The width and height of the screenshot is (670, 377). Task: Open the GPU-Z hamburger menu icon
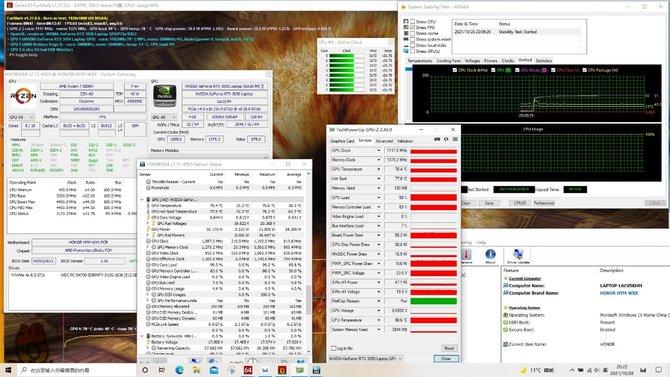[x=455, y=139]
